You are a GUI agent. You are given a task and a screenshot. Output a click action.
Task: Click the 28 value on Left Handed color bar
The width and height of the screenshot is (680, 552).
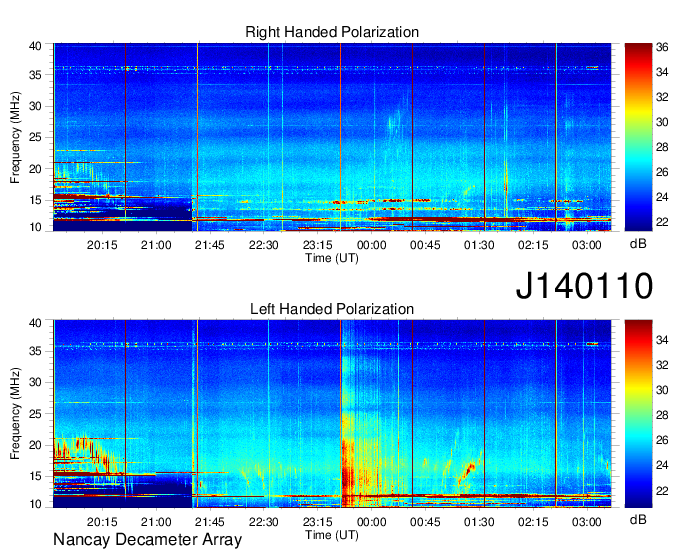pyautogui.click(x=662, y=415)
